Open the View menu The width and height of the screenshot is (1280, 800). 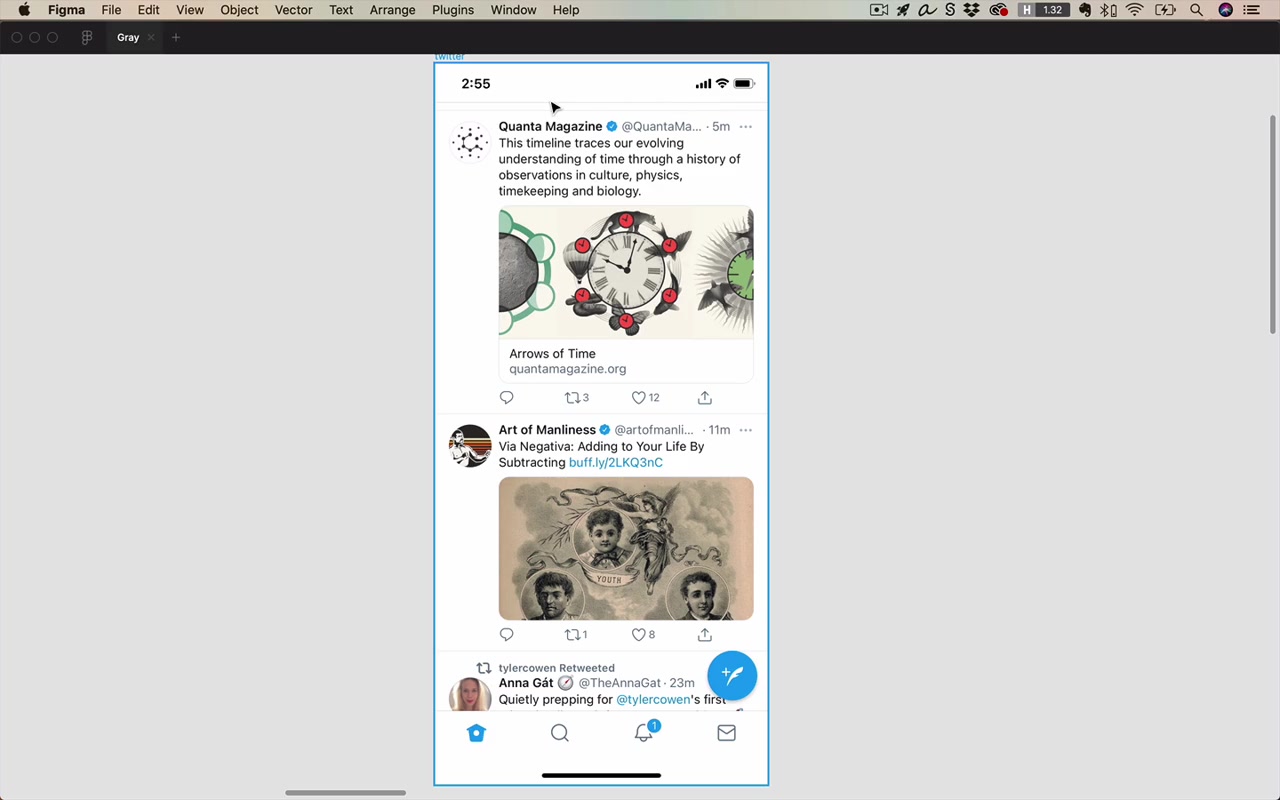click(x=190, y=10)
